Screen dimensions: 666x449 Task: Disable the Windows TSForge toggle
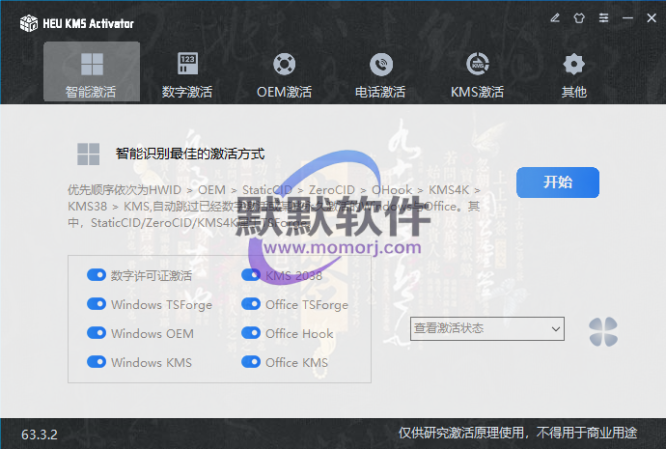tap(97, 304)
